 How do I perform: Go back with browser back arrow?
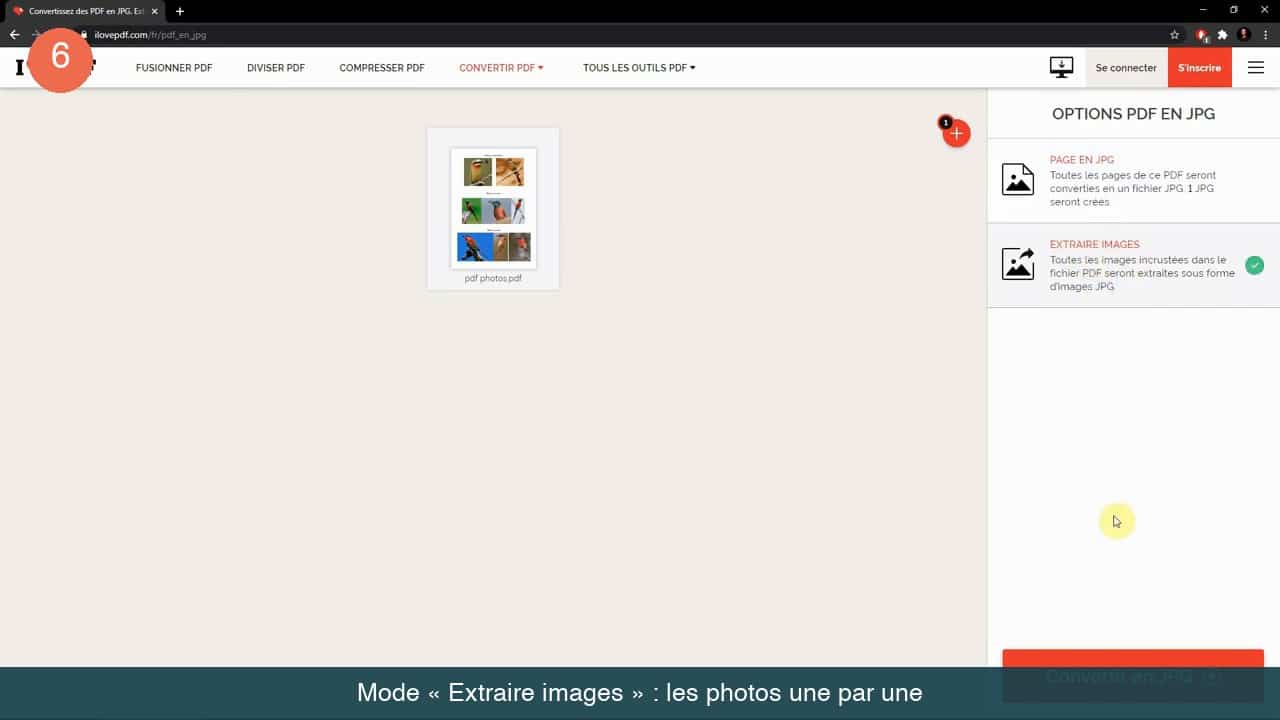(14, 34)
